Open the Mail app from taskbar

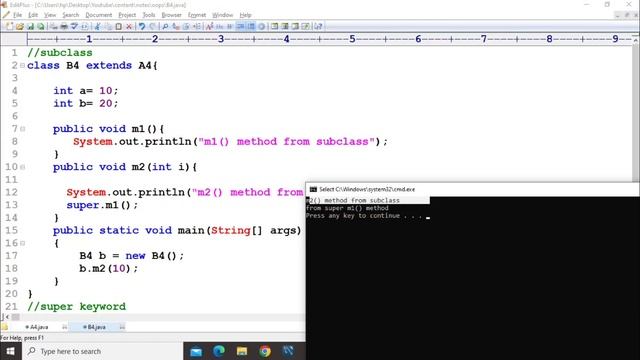(196, 351)
